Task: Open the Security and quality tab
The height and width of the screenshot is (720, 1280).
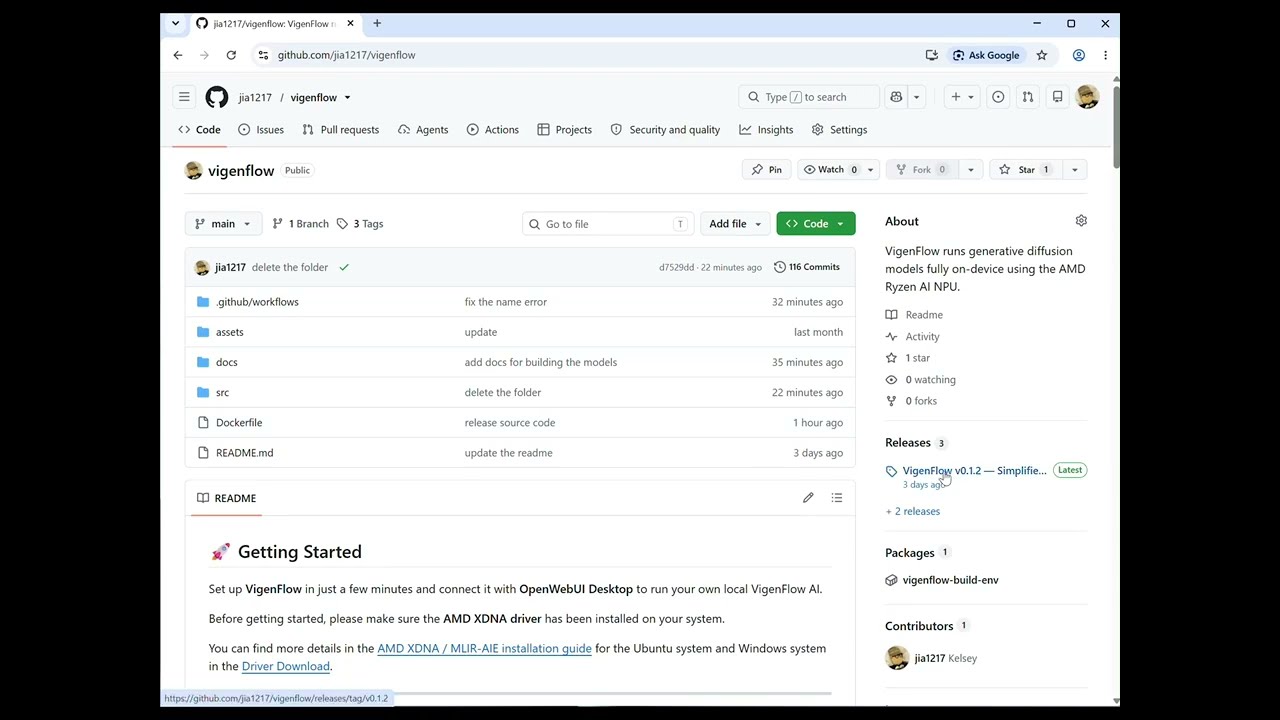Action: coord(665,130)
